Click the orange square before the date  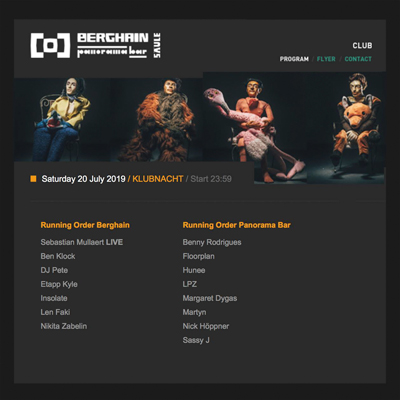coord(33,179)
